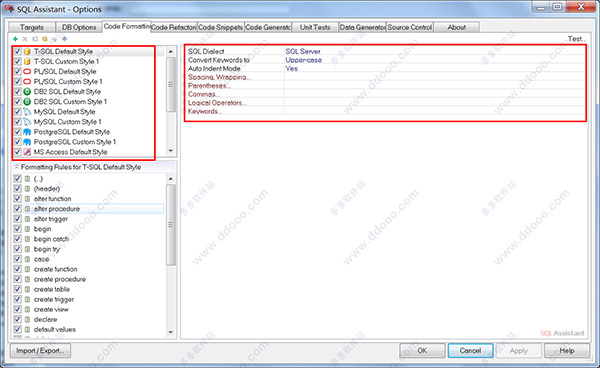Disable the 'alter procedure' rule checkbox

tap(18, 208)
